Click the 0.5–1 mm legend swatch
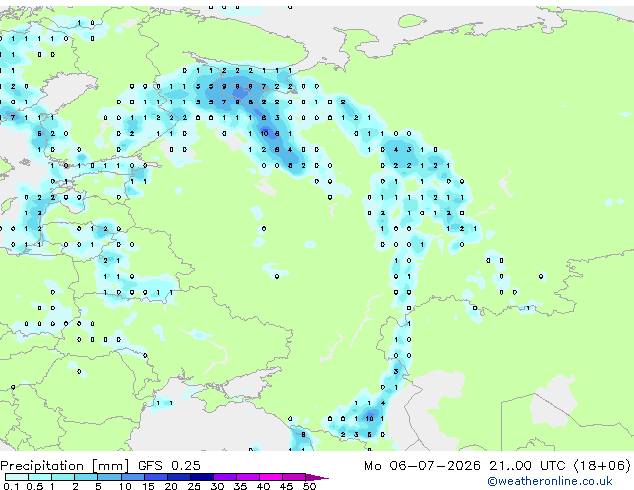634x490 pixels. pos(40,477)
